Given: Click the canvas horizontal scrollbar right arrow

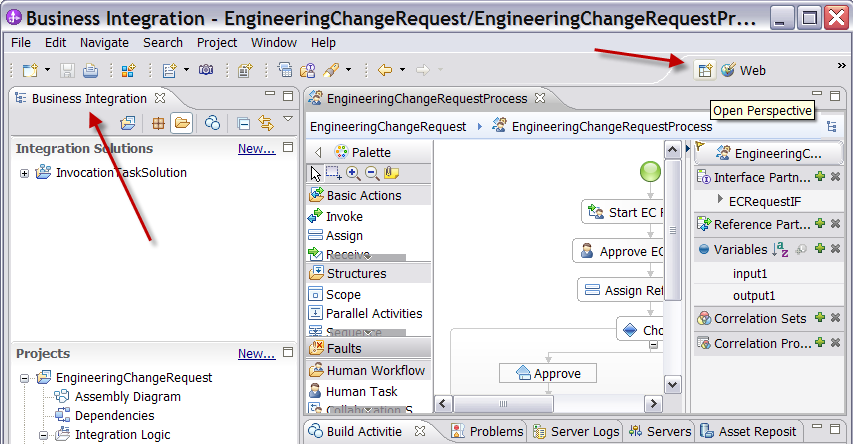Looking at the screenshot, I should click(653, 404).
